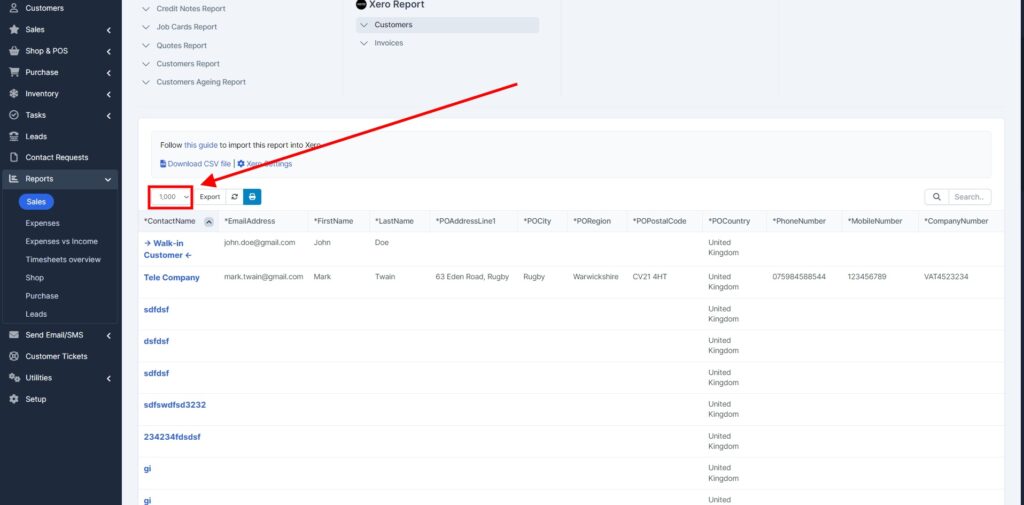1024x505 pixels.
Task: Open the 1,000 rows-per-page dropdown
Action: 170,197
